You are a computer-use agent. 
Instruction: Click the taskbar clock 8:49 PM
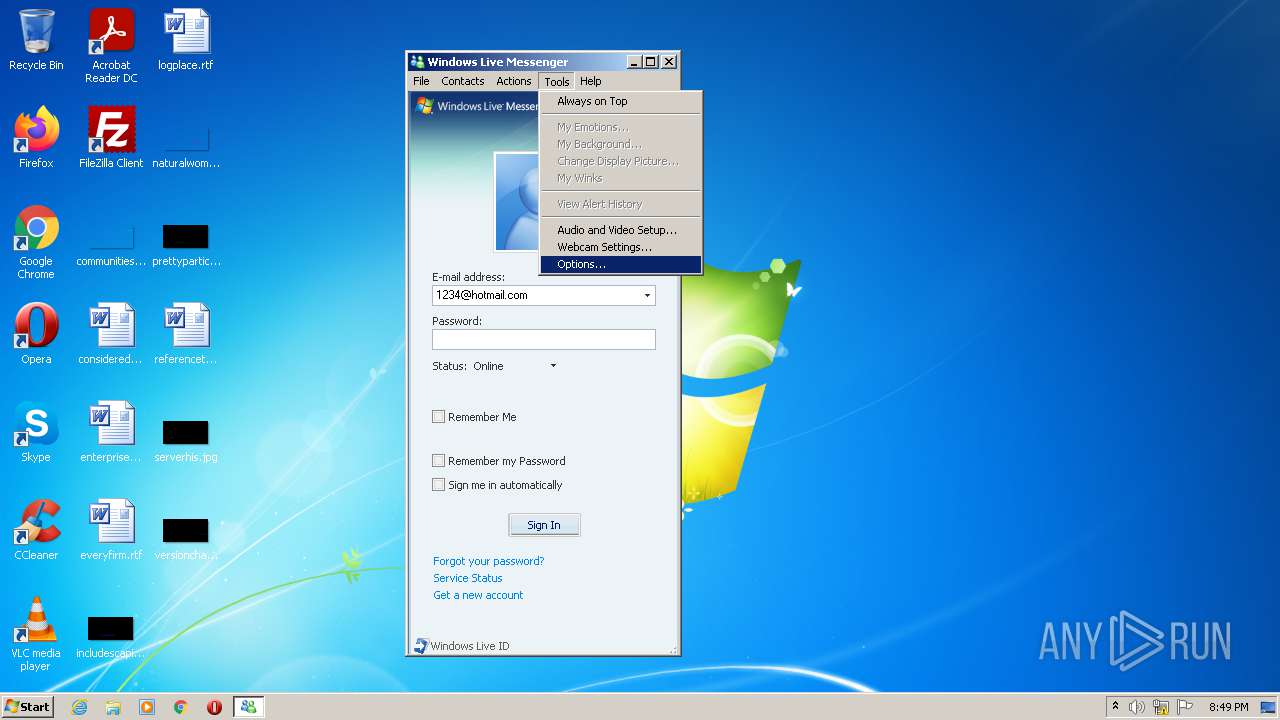click(1228, 707)
